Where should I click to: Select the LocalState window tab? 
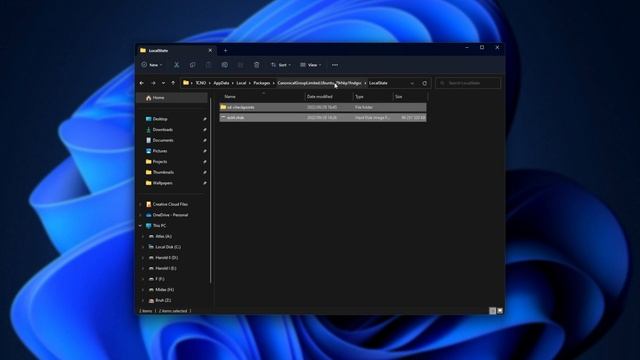176,51
